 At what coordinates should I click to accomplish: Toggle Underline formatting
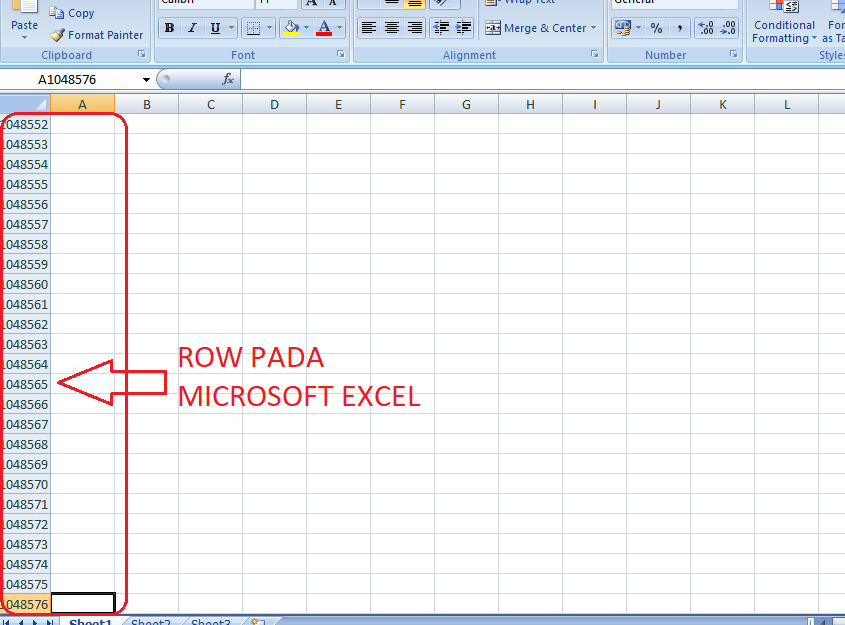click(215, 28)
